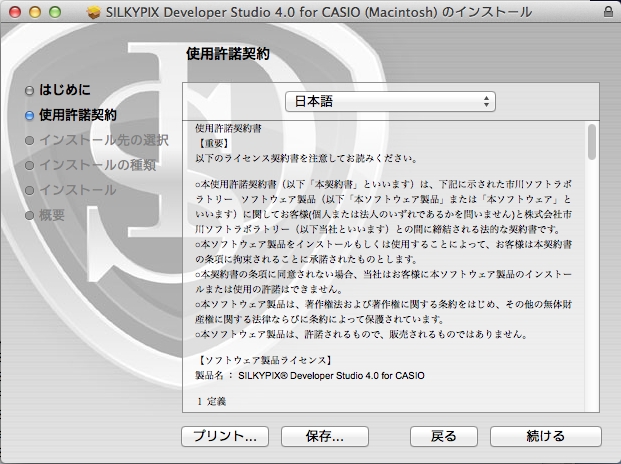
Task: Open the 日本語 language dropdown
Action: point(390,101)
